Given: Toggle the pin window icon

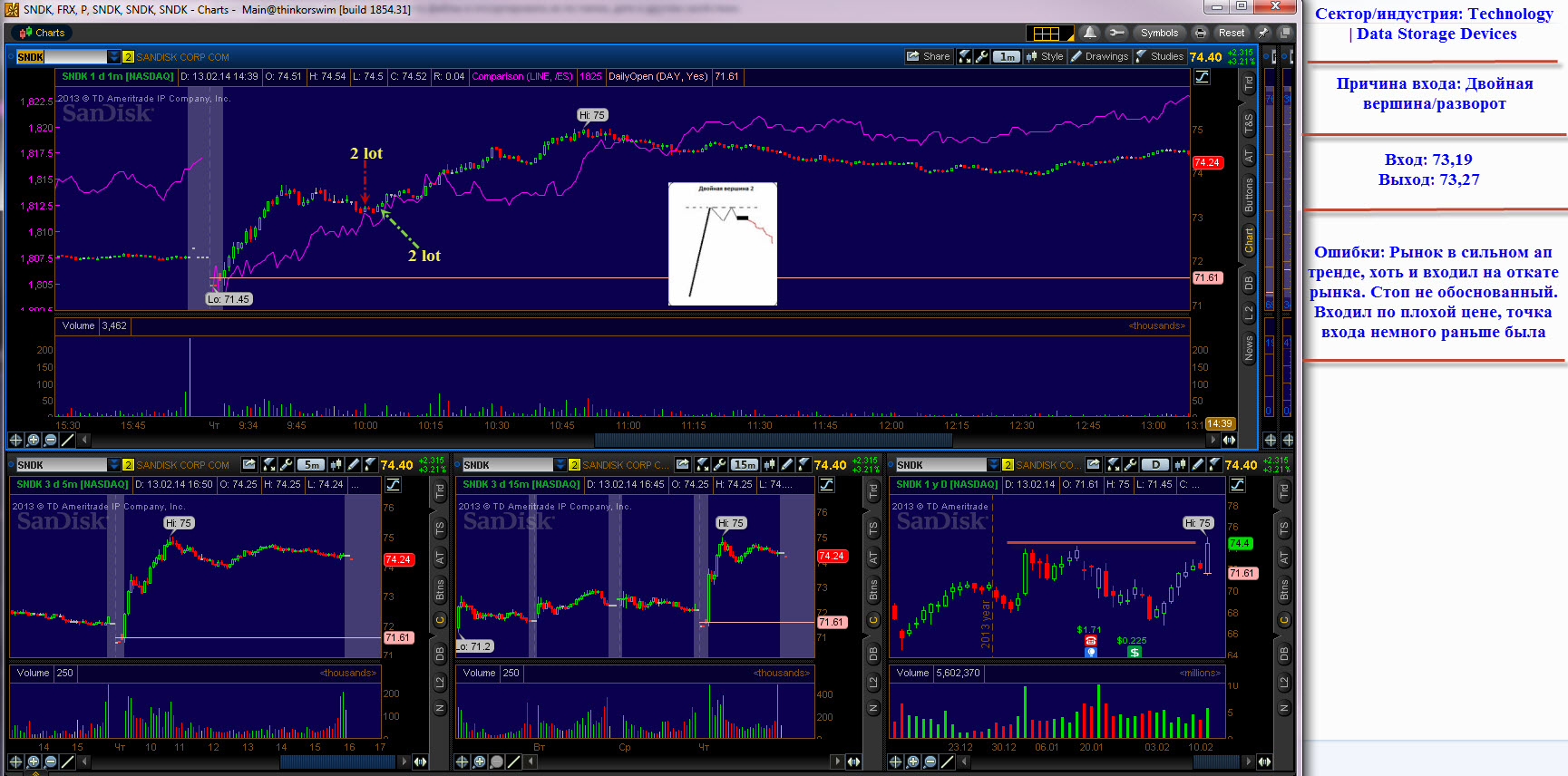Looking at the screenshot, I should 1263,33.
